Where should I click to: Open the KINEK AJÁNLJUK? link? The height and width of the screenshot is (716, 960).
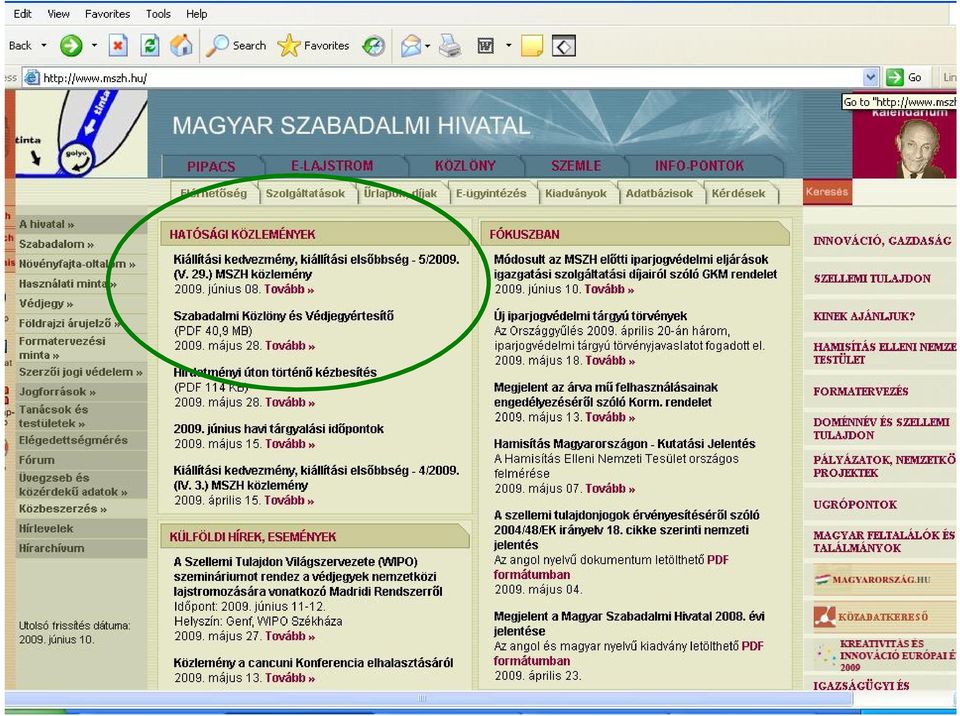[x=864, y=316]
